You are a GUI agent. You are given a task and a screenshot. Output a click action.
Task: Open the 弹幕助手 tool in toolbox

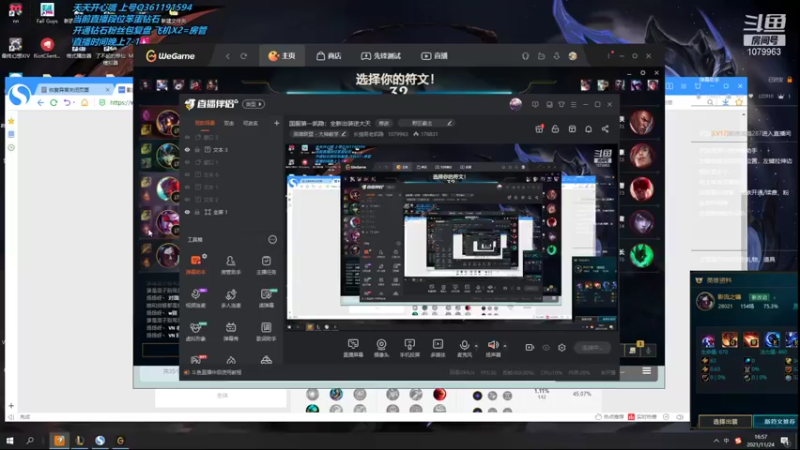pyautogui.click(x=195, y=265)
